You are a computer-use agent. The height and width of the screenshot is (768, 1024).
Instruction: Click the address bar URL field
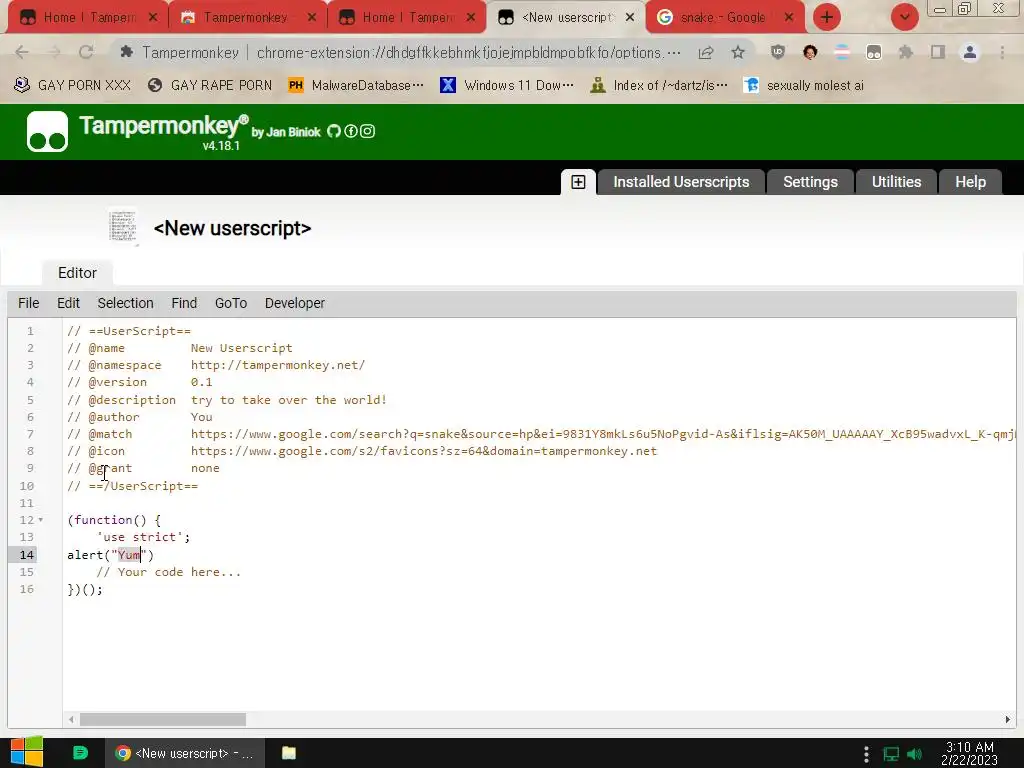pyautogui.click(x=467, y=52)
